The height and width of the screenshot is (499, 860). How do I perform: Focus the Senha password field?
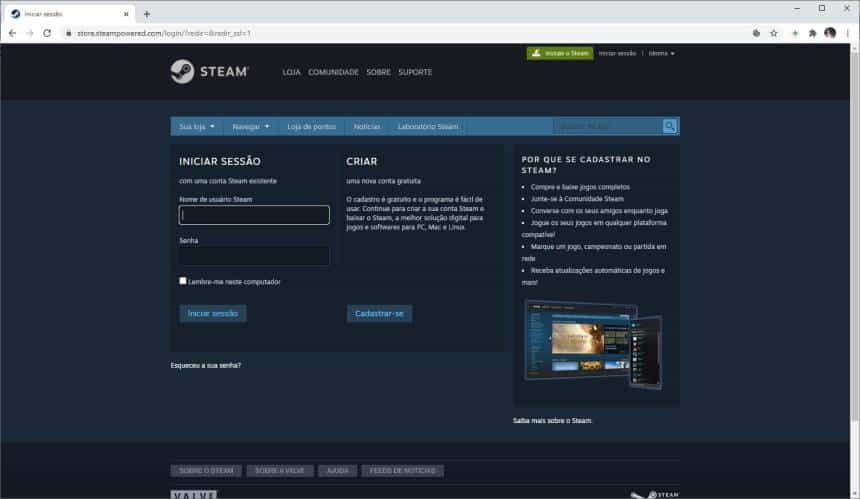click(x=254, y=256)
